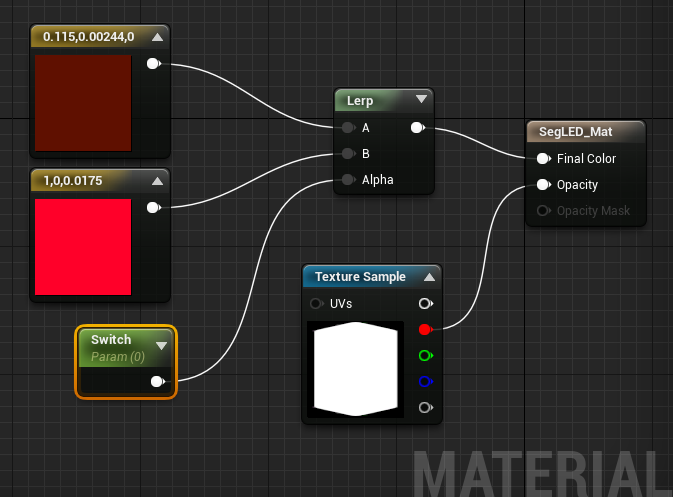673x497 pixels.
Task: Click the 1,0,0.0175 node title
Action: point(73,181)
